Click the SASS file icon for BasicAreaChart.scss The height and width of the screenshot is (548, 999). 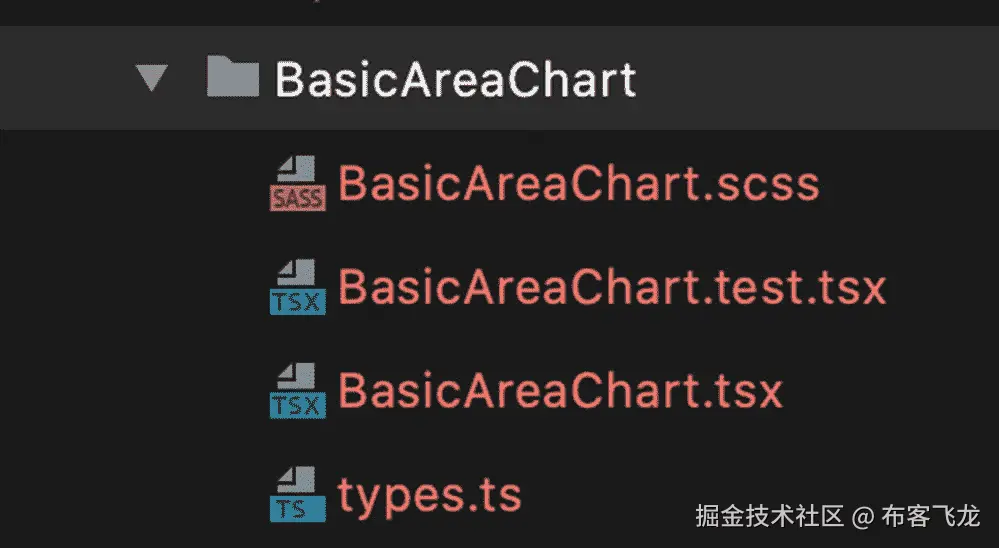(x=297, y=184)
